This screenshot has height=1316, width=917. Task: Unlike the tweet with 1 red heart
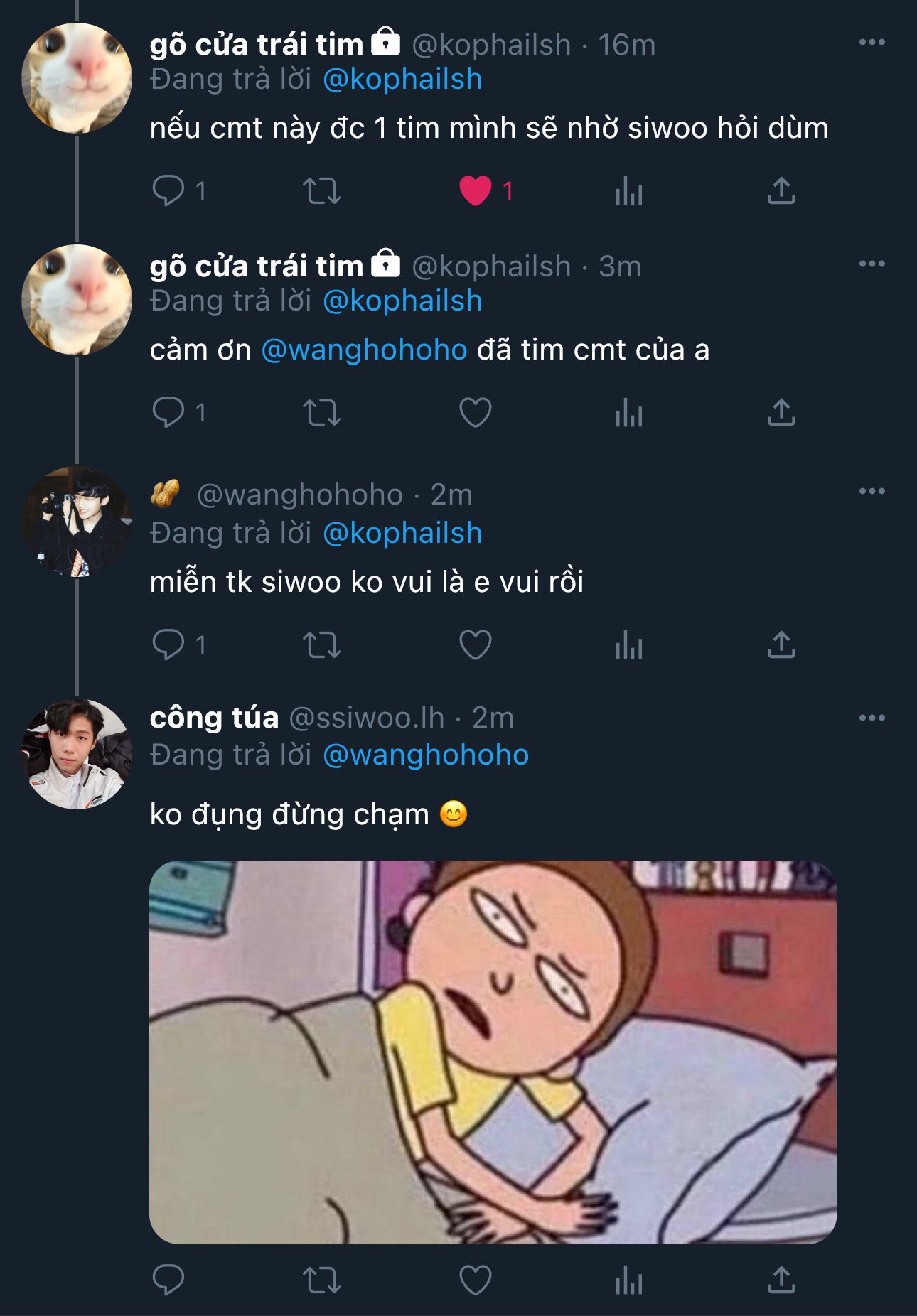(476, 190)
